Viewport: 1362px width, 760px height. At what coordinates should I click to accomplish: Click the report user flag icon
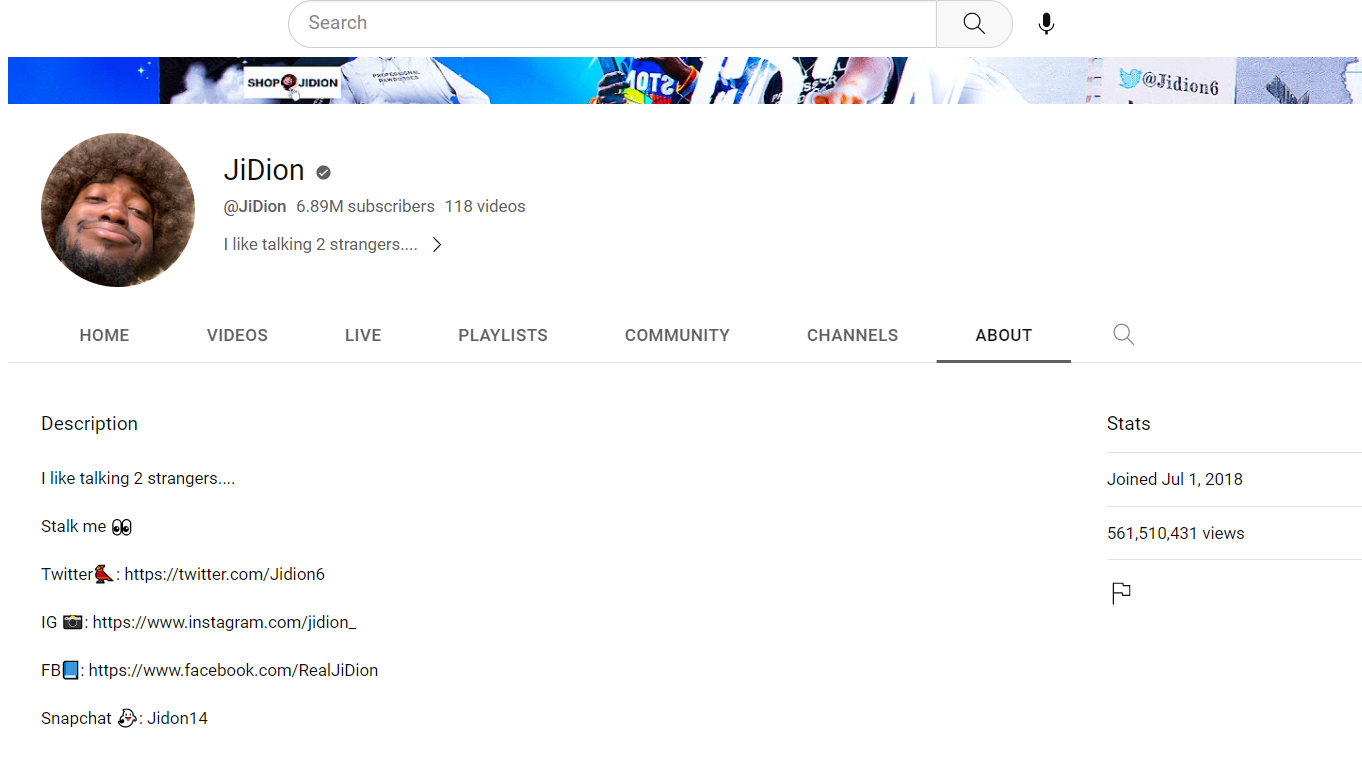click(1121, 594)
